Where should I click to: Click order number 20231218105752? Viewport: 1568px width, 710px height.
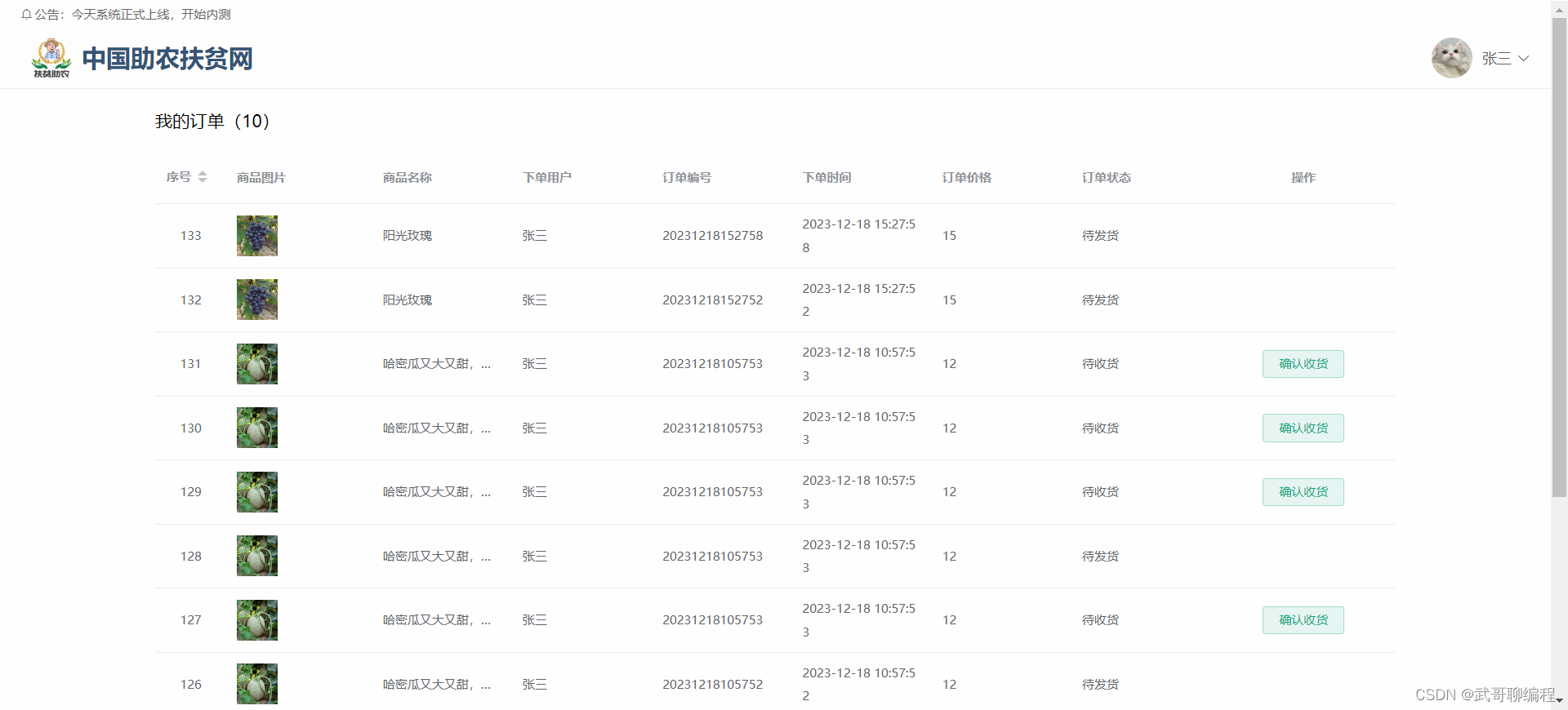click(x=713, y=685)
